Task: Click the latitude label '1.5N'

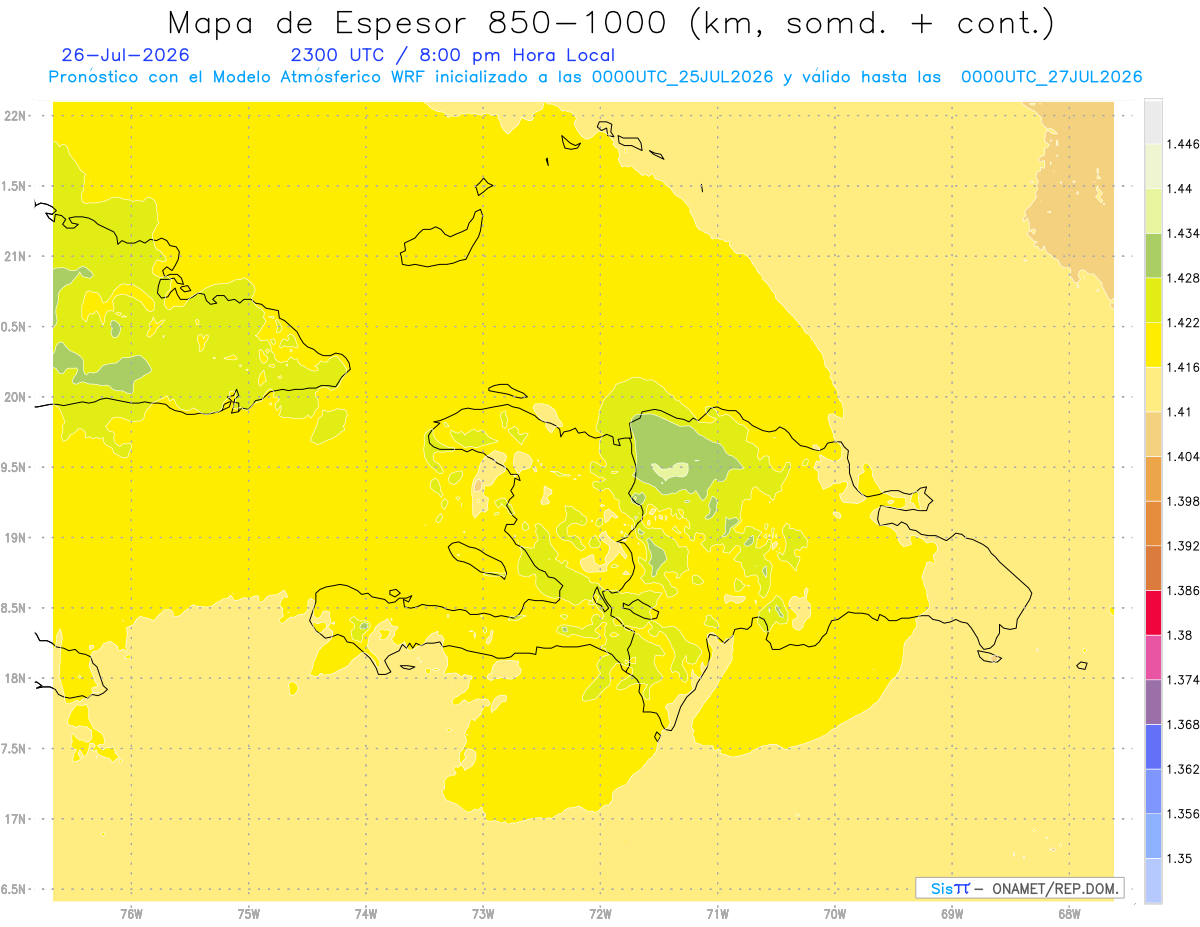Action: [x=15, y=186]
